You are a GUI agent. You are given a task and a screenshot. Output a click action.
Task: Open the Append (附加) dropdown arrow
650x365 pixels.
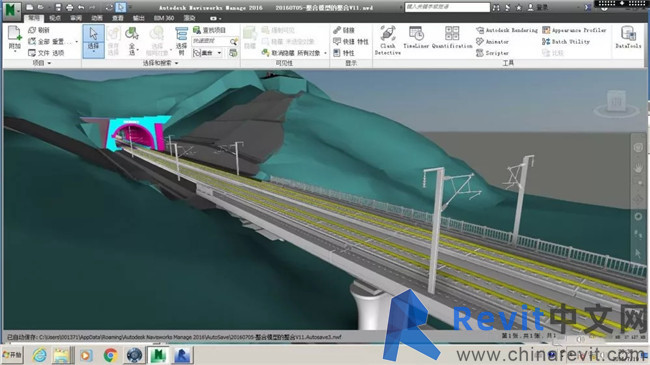coord(15,50)
